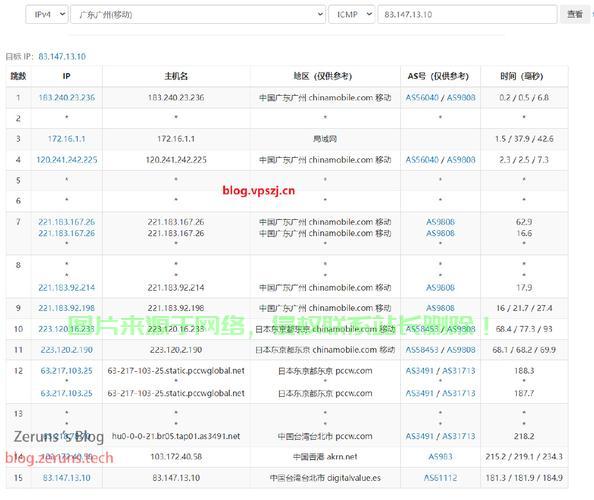Open hop 9 IP link 221.183.92.198
The height and width of the screenshot is (500, 594).
67,308
